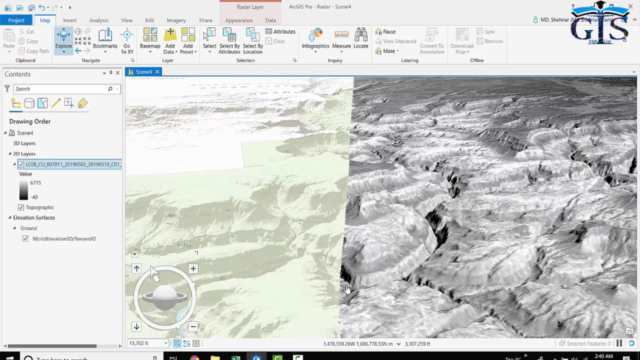Show List By Data Source view
The width and height of the screenshot is (640, 360).
[29, 103]
